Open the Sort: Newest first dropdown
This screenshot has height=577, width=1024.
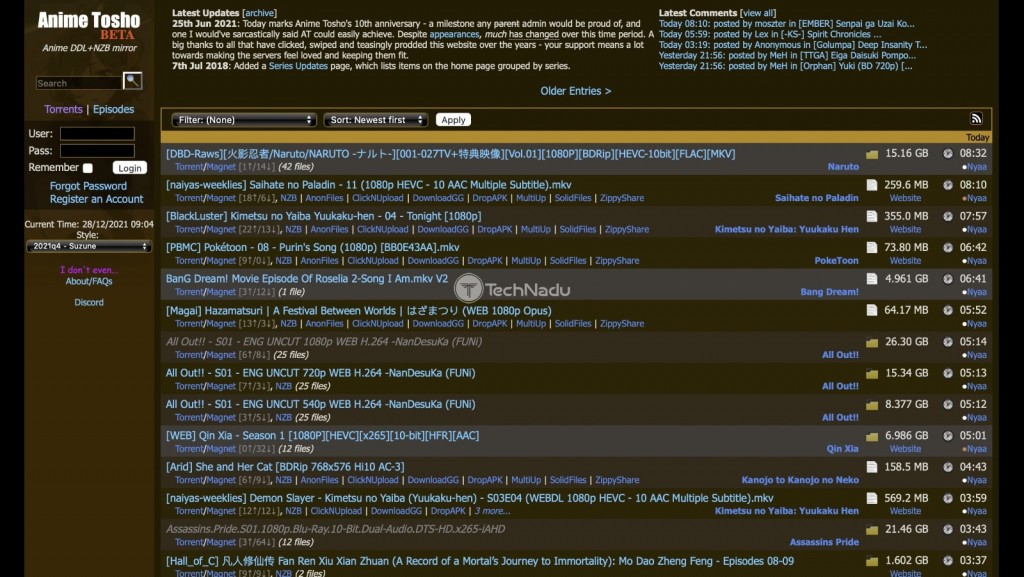(x=376, y=119)
